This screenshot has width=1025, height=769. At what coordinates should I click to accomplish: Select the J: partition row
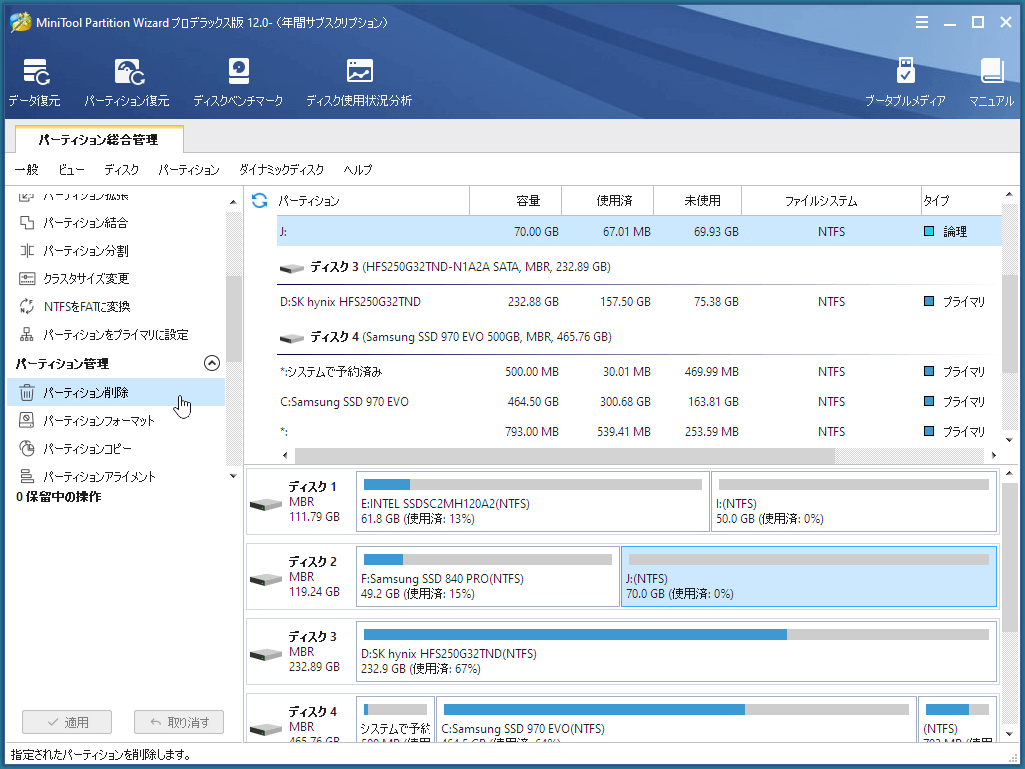[639, 231]
